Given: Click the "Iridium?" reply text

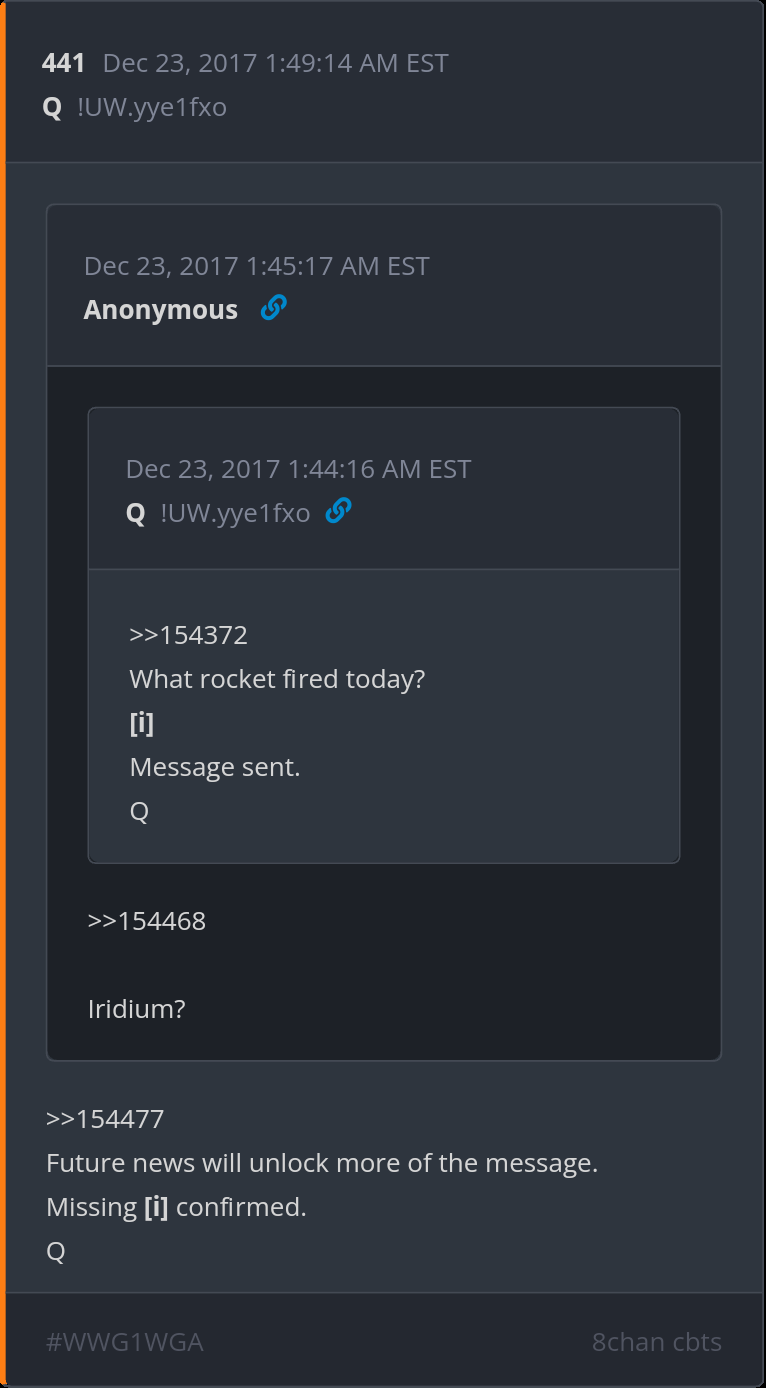Looking at the screenshot, I should [137, 1009].
